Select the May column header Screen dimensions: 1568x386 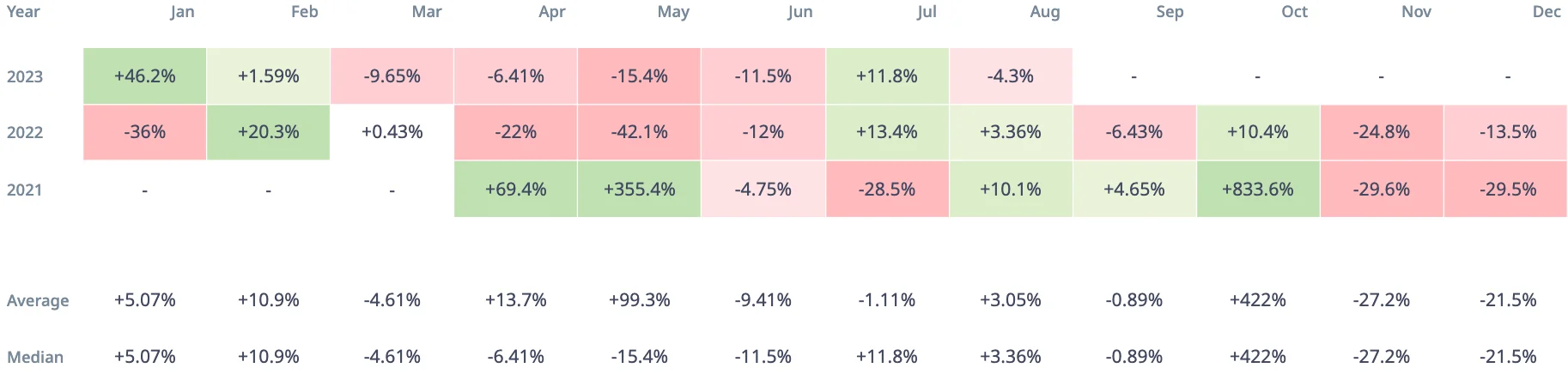click(x=673, y=12)
